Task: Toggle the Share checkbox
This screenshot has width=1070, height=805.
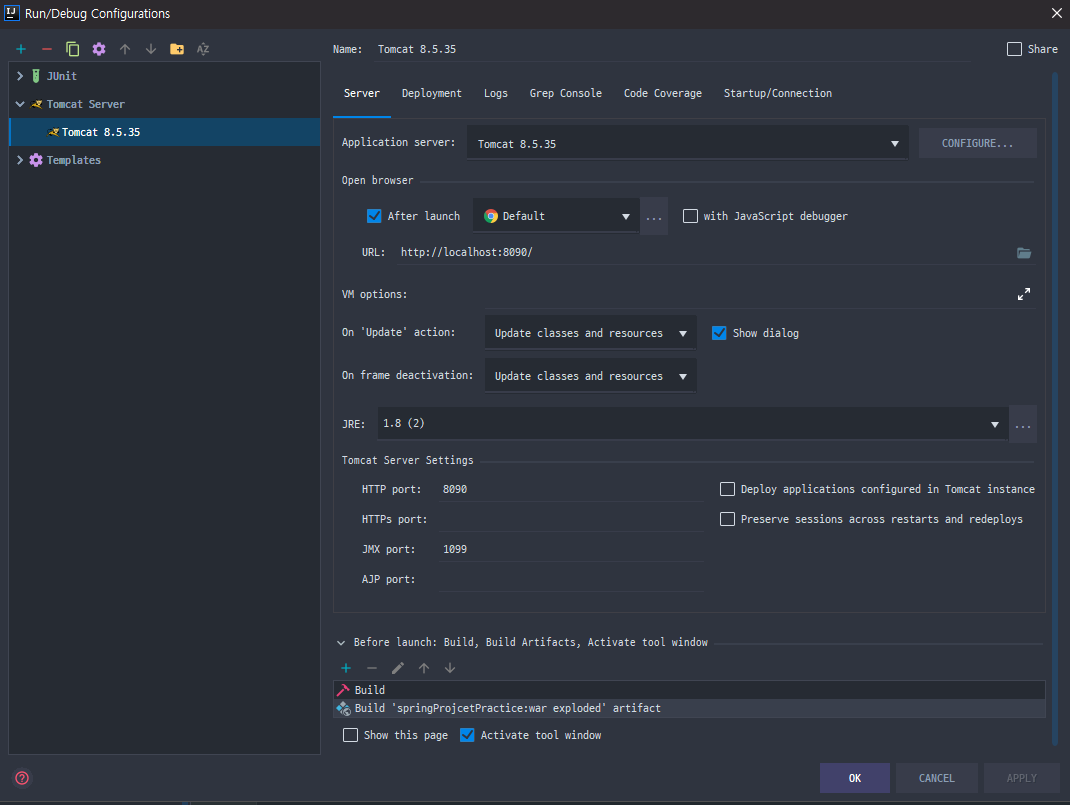Action: [x=1015, y=49]
